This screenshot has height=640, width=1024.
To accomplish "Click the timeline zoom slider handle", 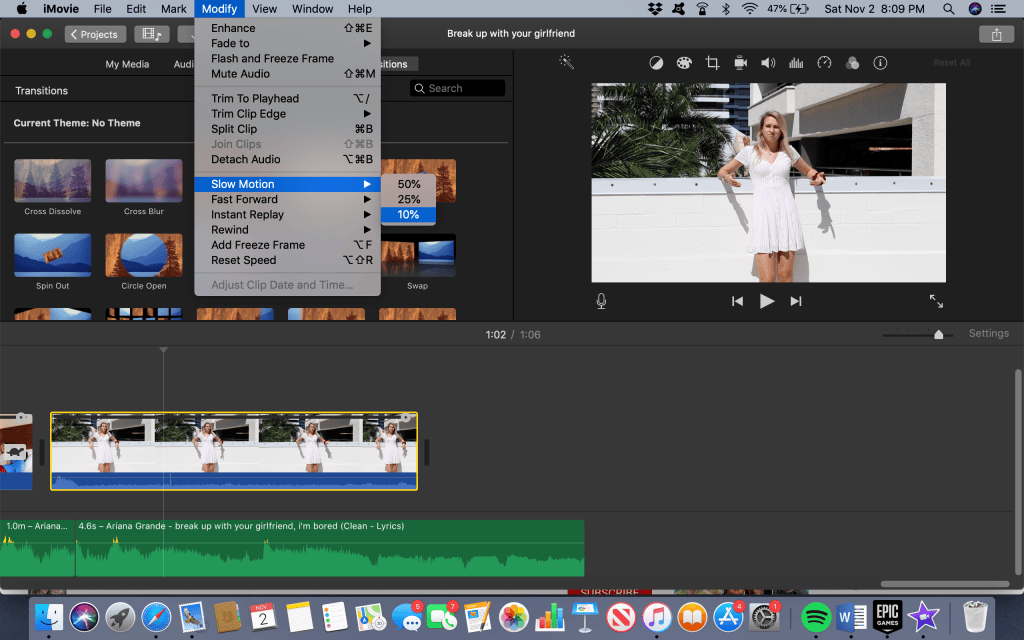I will point(938,334).
